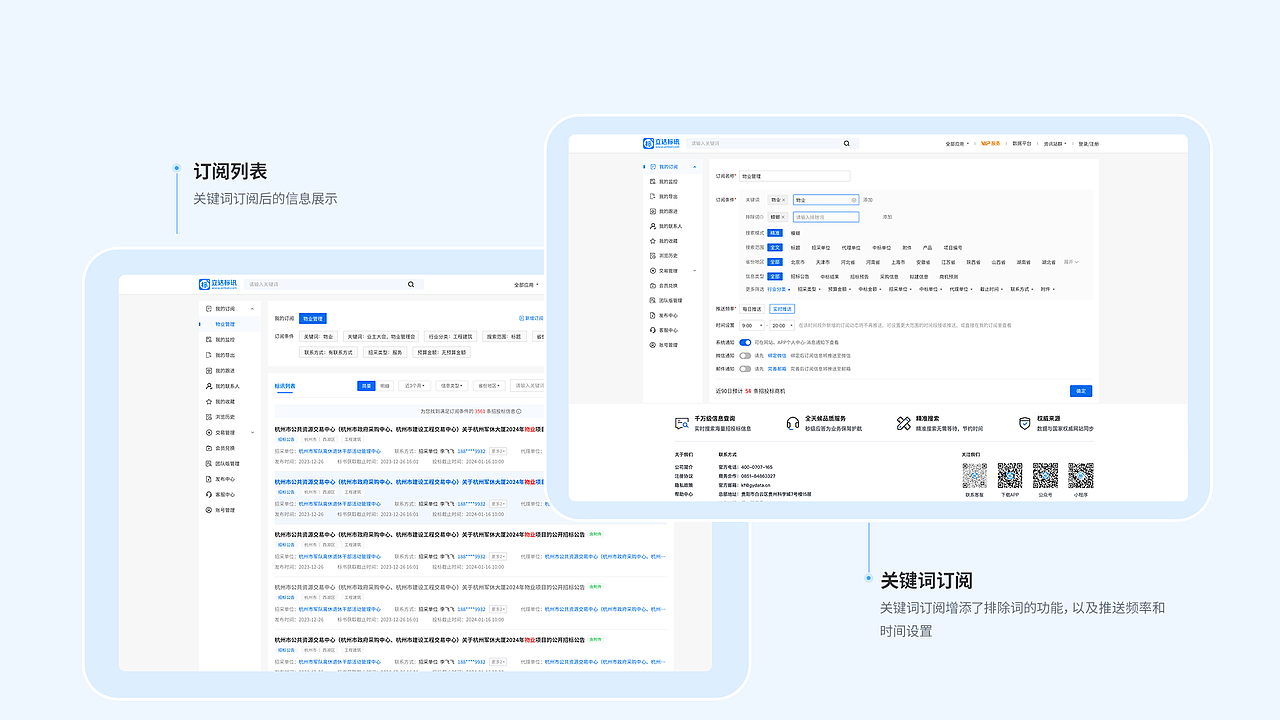Click 浏览历史 icon in keyword subscription sidebar
This screenshot has height=720, width=1280.
(652, 256)
